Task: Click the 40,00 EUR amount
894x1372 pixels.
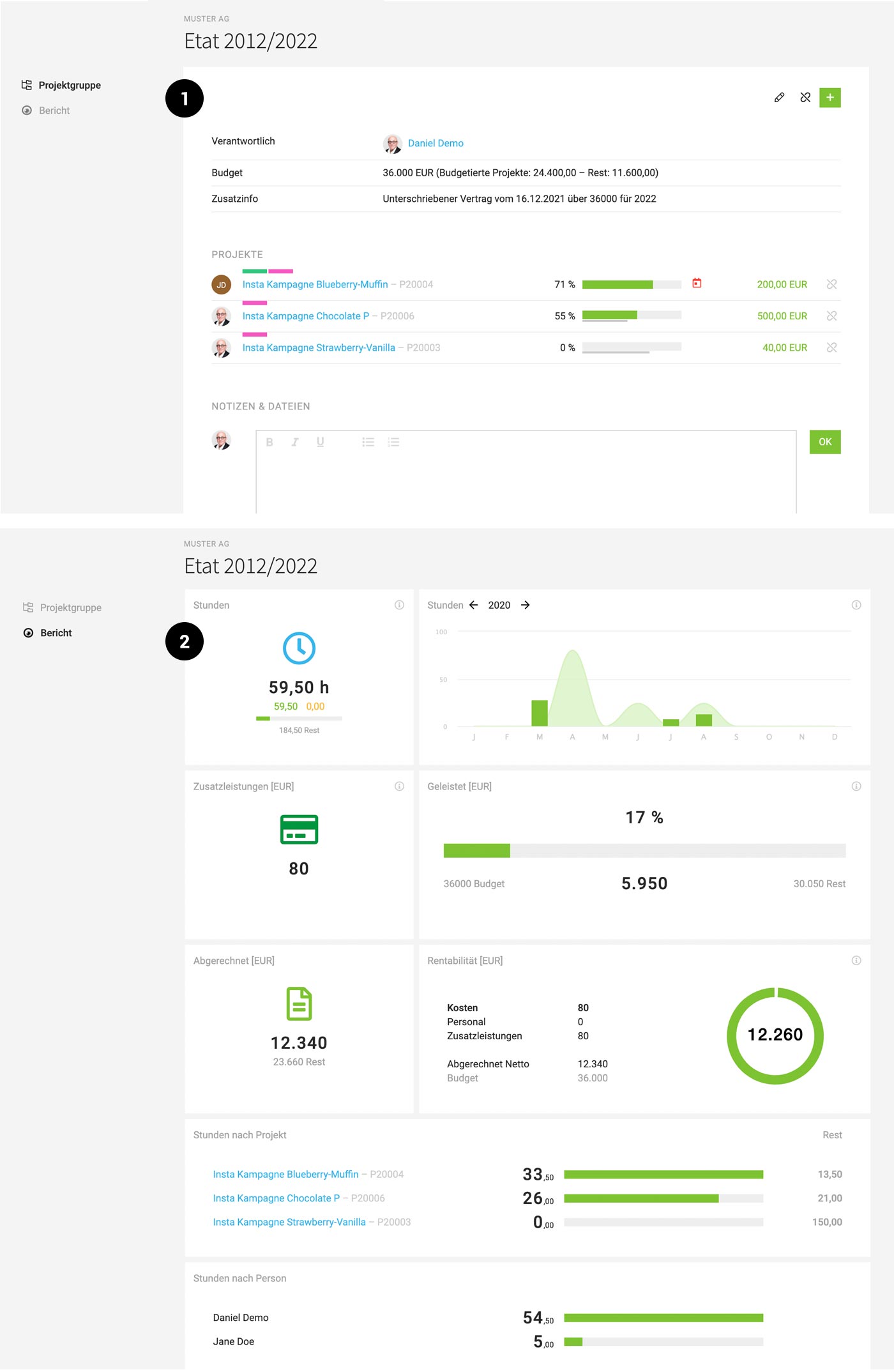Action: point(784,347)
